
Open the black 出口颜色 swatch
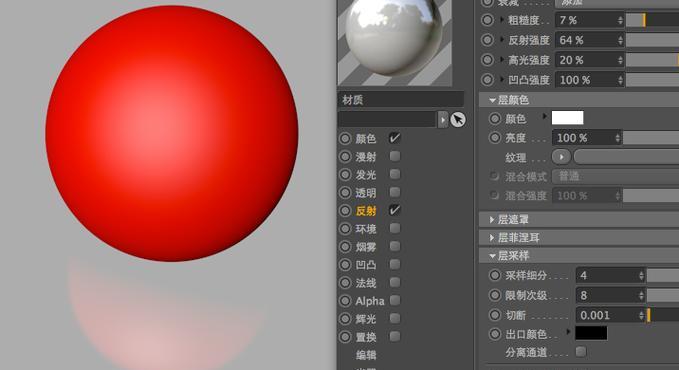[x=591, y=333]
